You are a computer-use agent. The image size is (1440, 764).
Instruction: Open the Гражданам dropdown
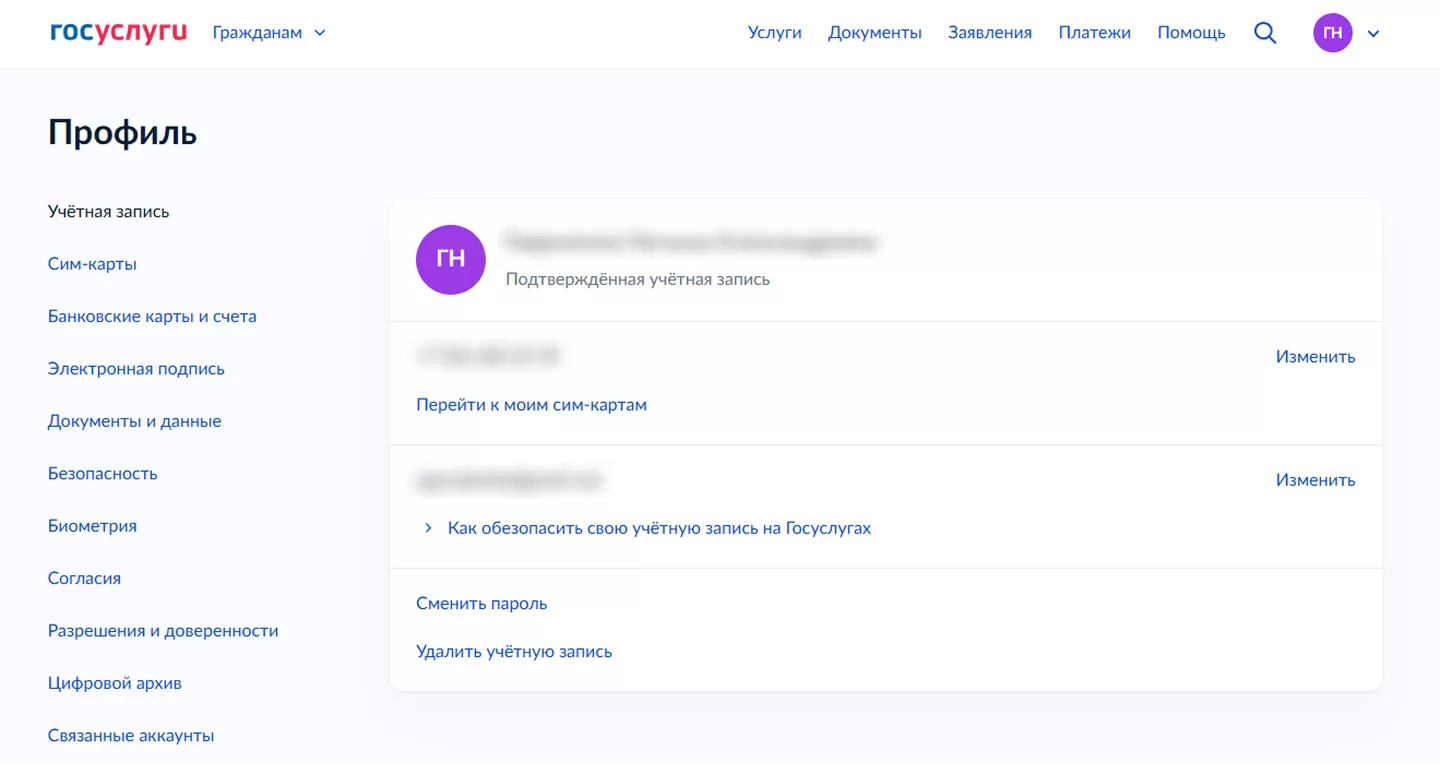point(269,33)
